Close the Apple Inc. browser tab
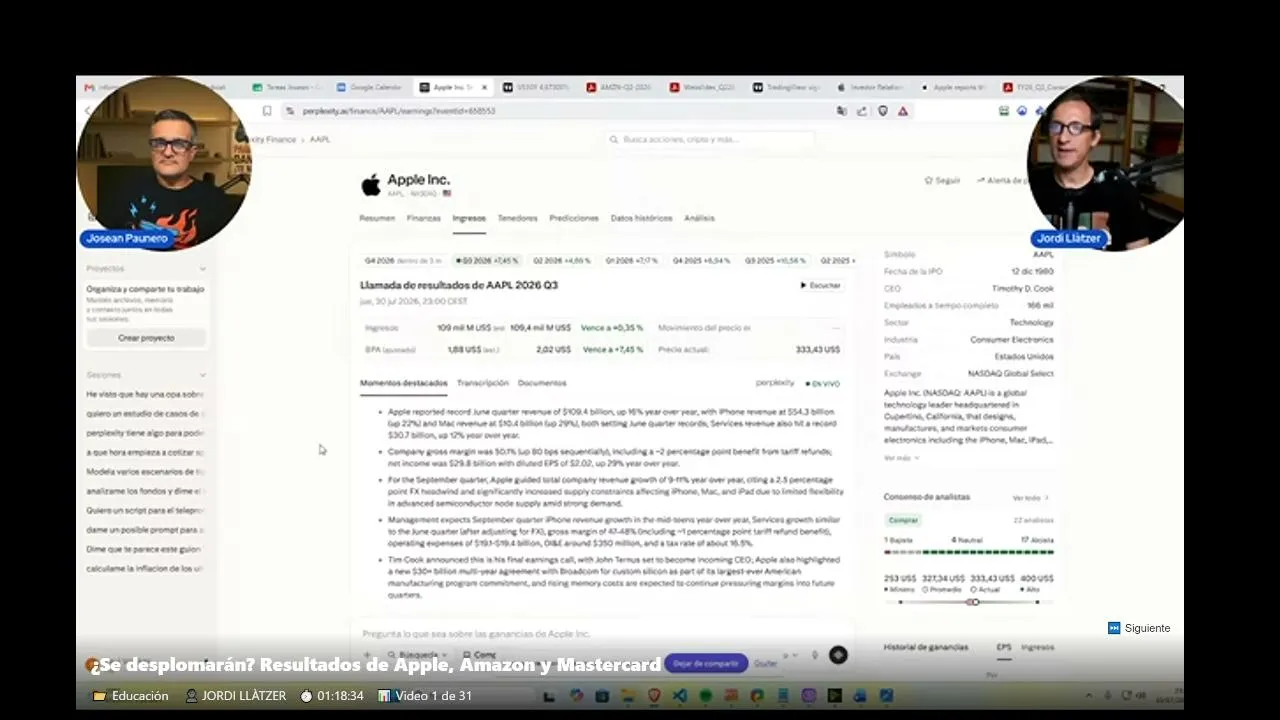The width and height of the screenshot is (1280, 720). coord(485,87)
